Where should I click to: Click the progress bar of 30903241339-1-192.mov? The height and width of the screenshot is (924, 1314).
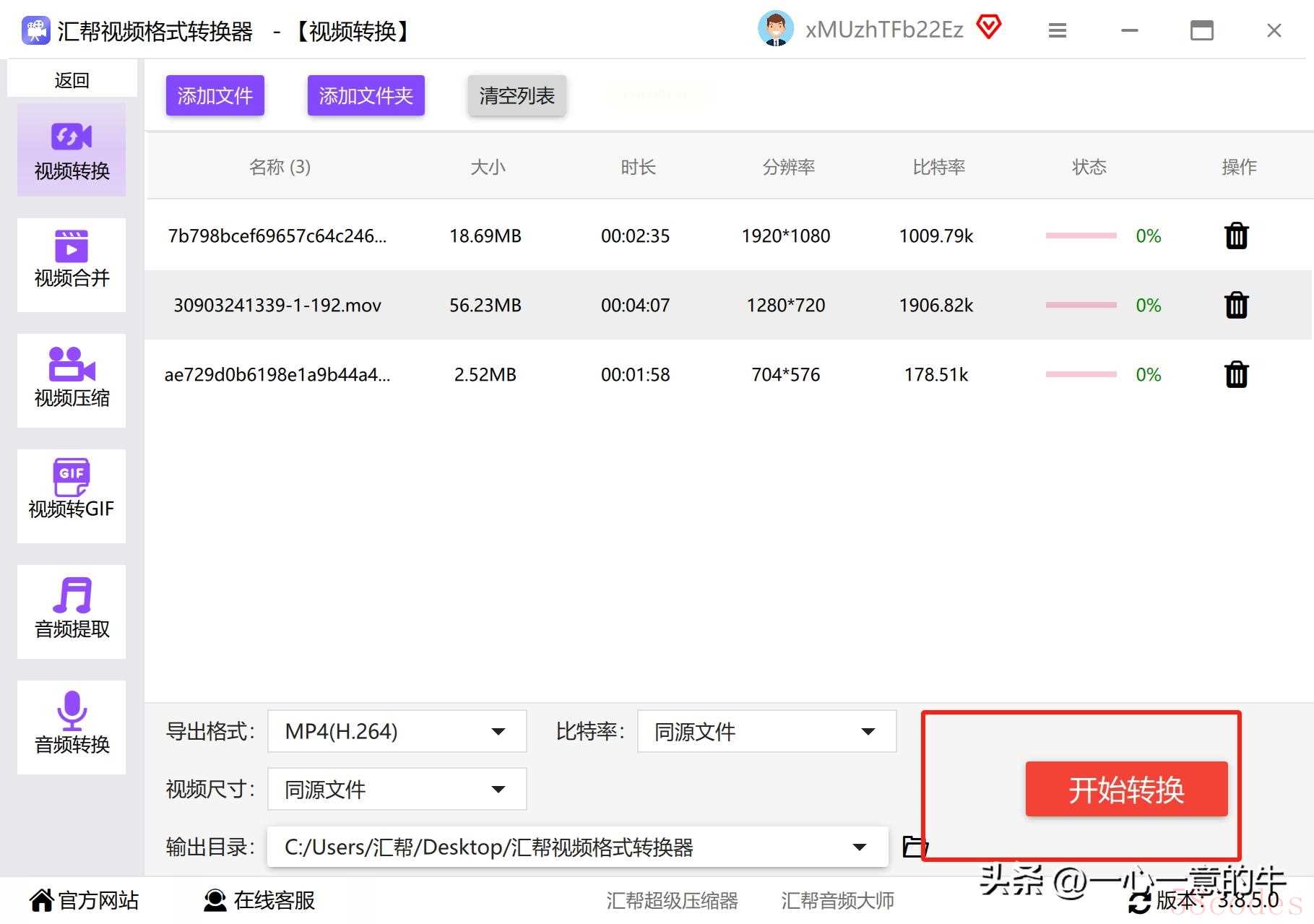1081,305
